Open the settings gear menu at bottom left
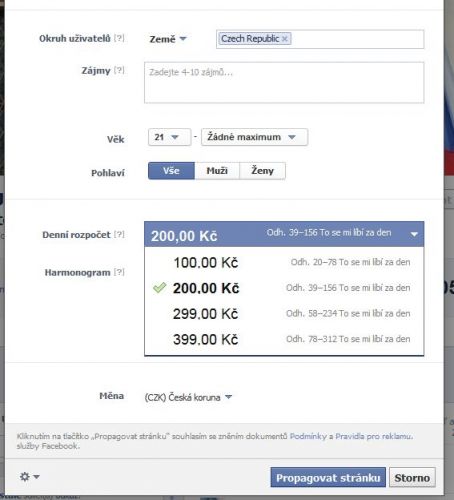This screenshot has height=500, width=454. click(x=29, y=477)
